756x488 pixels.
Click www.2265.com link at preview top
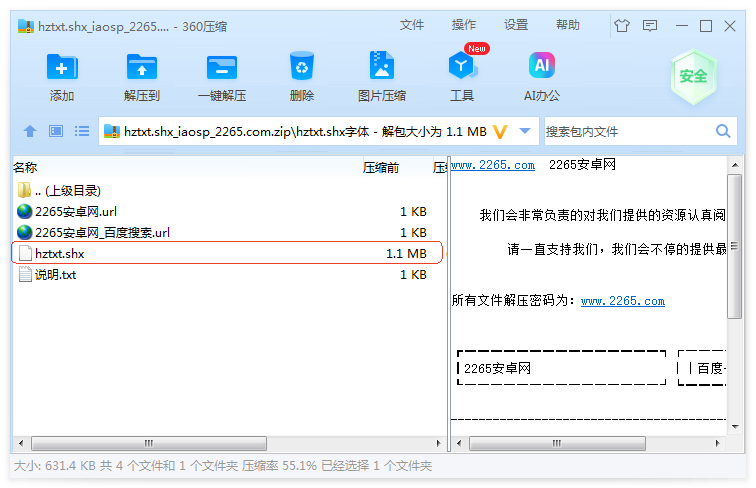[493, 165]
